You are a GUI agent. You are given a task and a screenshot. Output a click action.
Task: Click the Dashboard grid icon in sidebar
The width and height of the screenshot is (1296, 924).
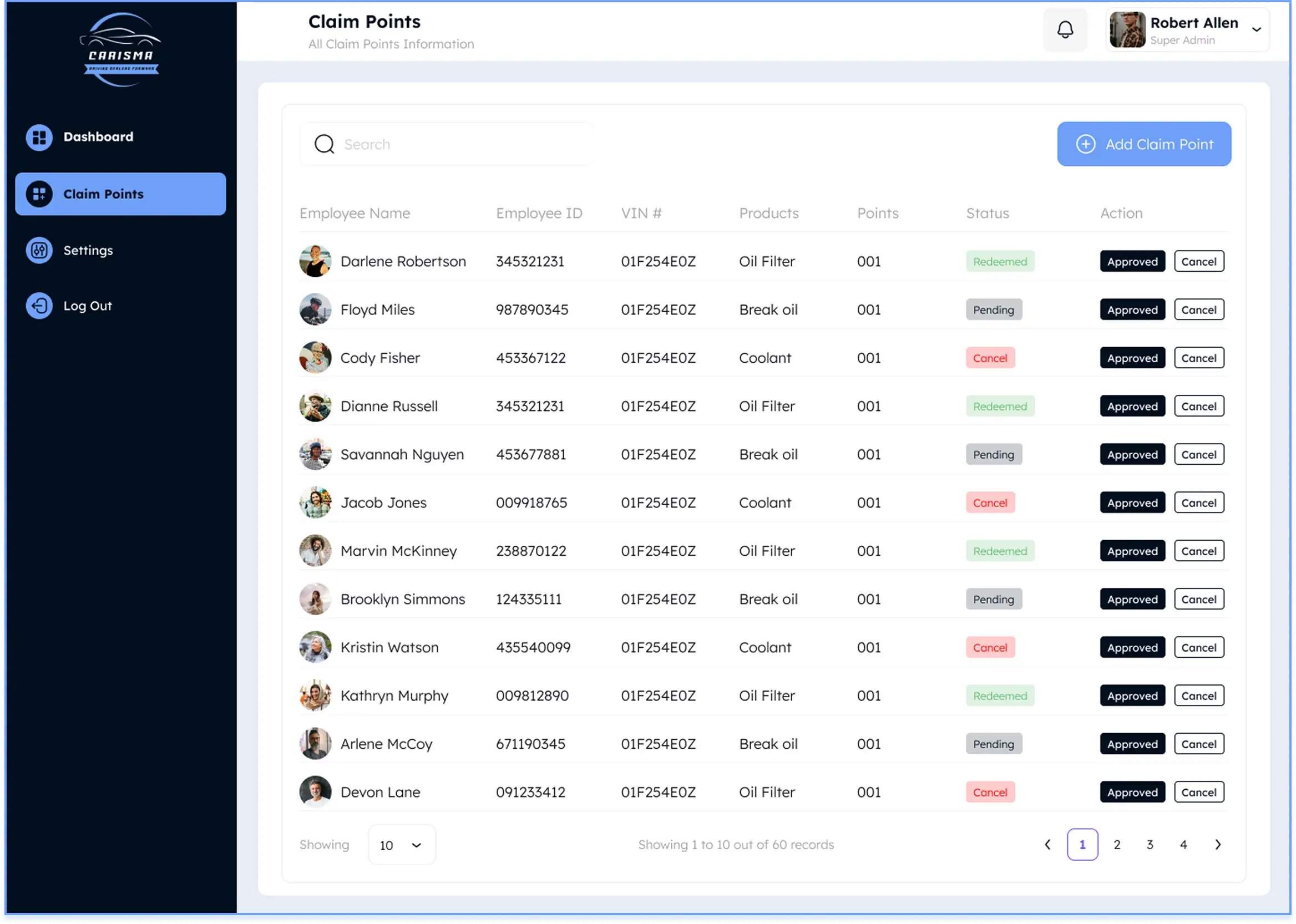[39, 137]
